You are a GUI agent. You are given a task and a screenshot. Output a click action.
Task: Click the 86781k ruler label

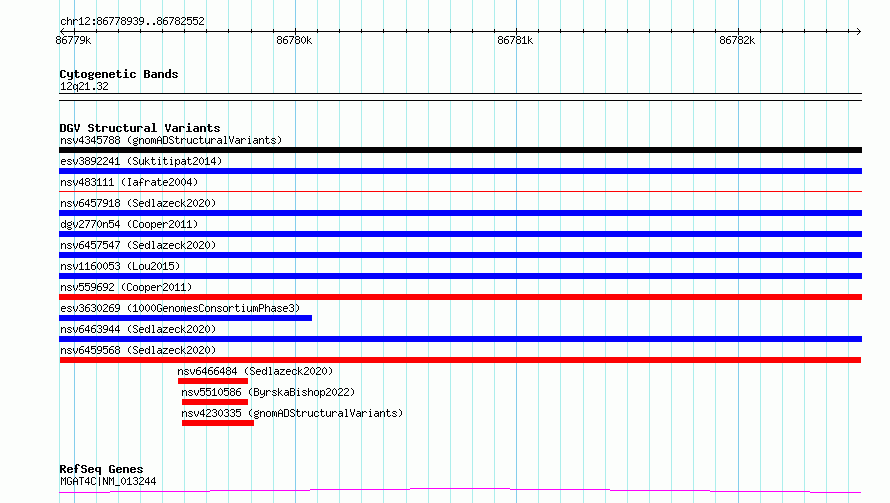515,40
